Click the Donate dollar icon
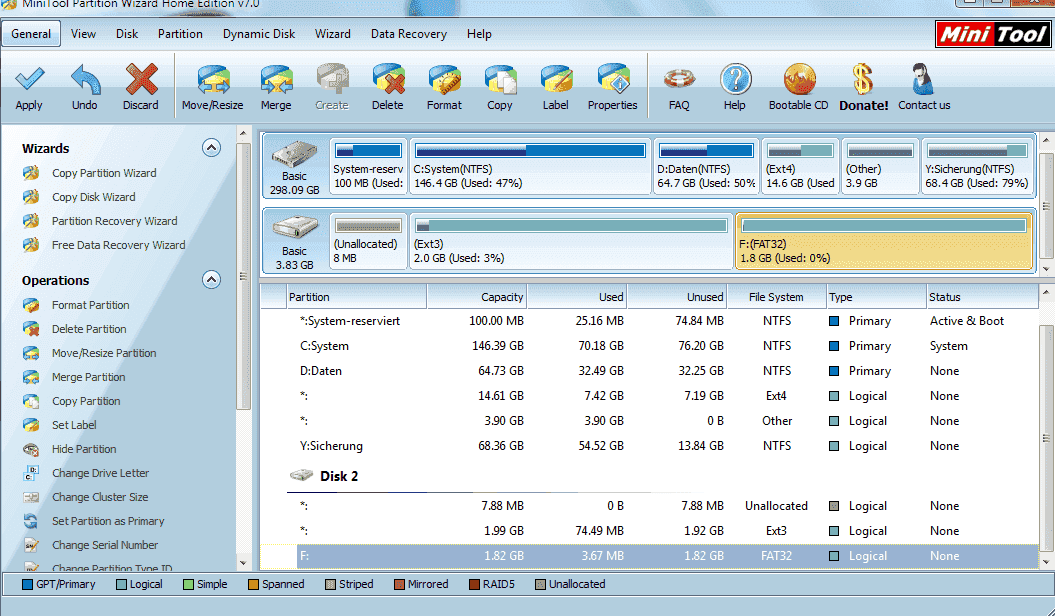The image size is (1055, 616). pyautogui.click(x=863, y=79)
